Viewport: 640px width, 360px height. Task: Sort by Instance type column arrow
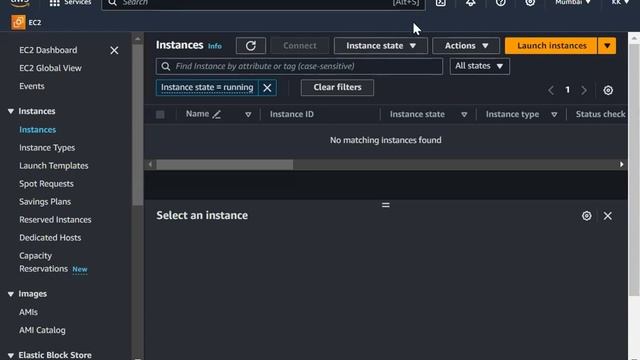coord(554,115)
